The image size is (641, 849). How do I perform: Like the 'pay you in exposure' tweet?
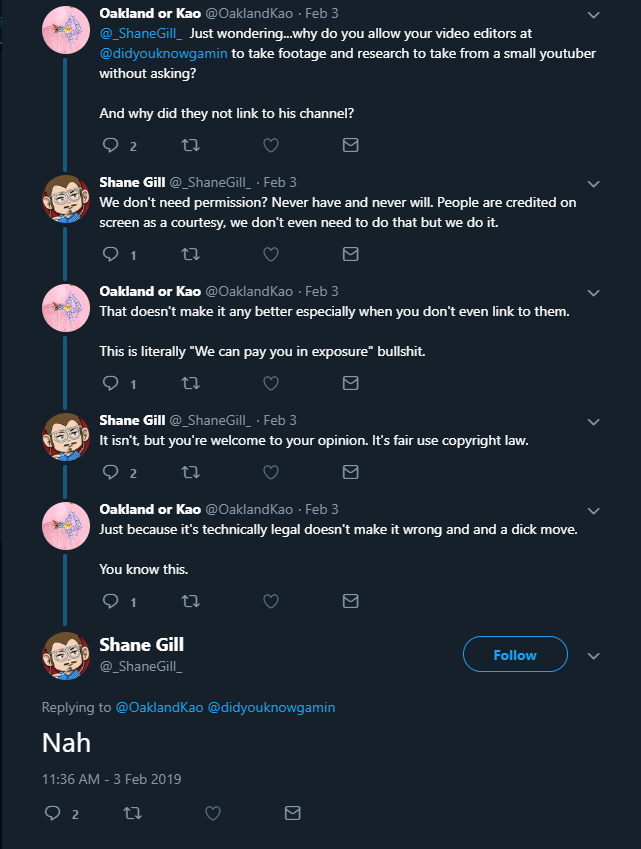click(x=270, y=383)
